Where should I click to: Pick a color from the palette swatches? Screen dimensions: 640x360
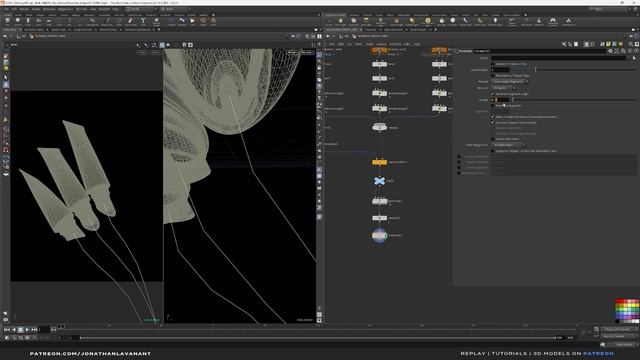[627, 311]
